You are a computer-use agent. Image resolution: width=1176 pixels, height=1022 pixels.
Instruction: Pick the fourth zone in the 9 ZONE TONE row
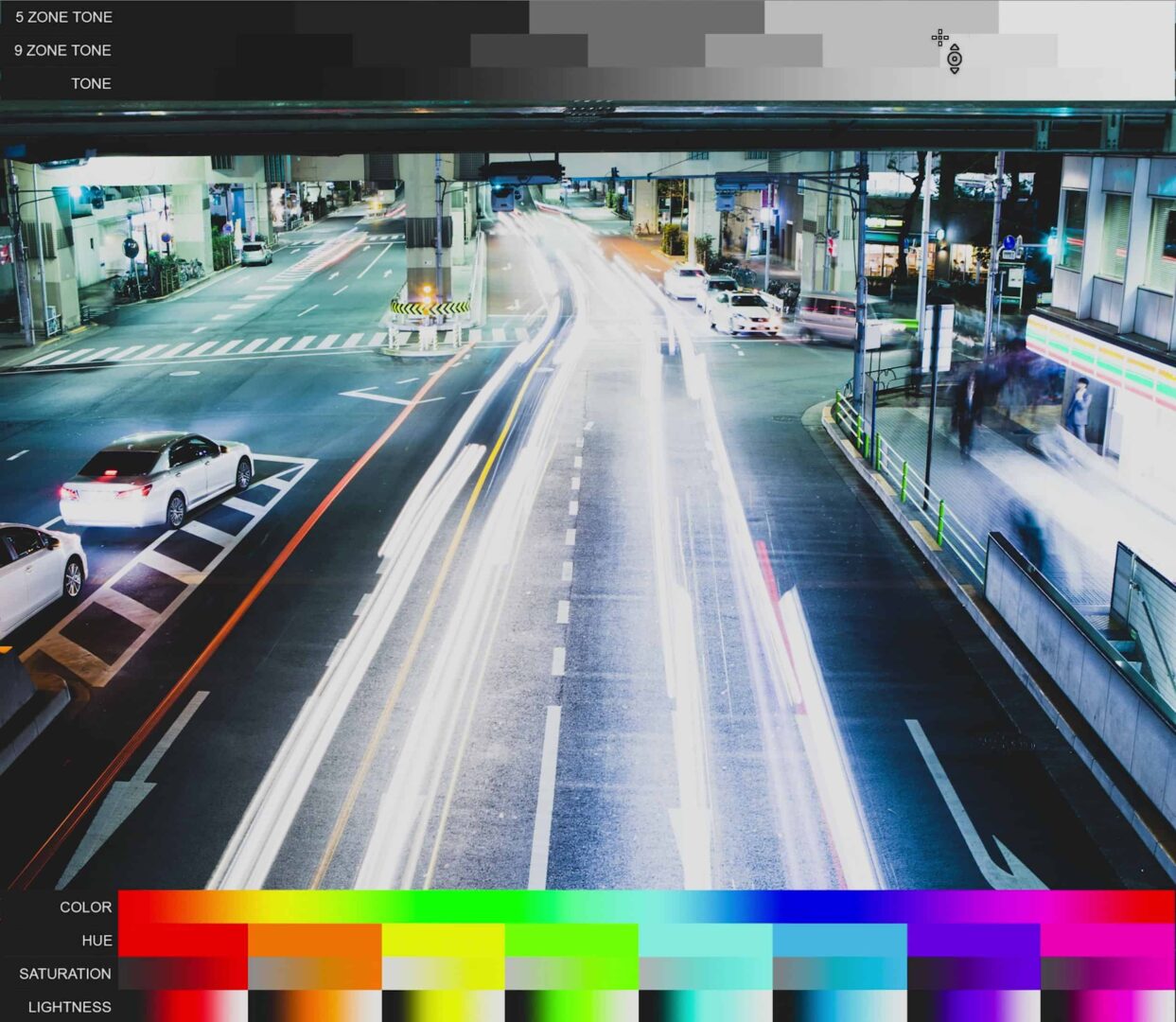[x=529, y=50]
